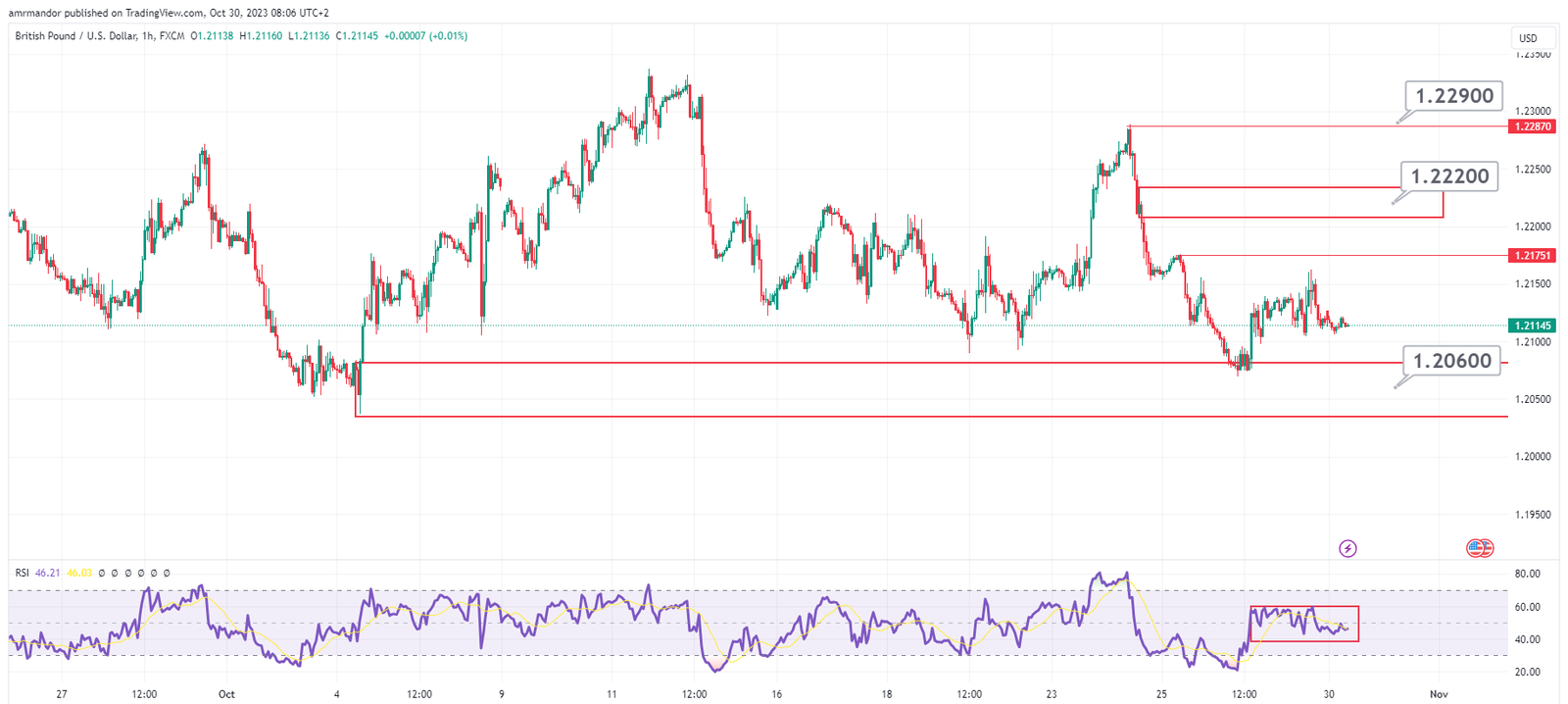Select the red rectangle on the RSI pane

(1304, 624)
